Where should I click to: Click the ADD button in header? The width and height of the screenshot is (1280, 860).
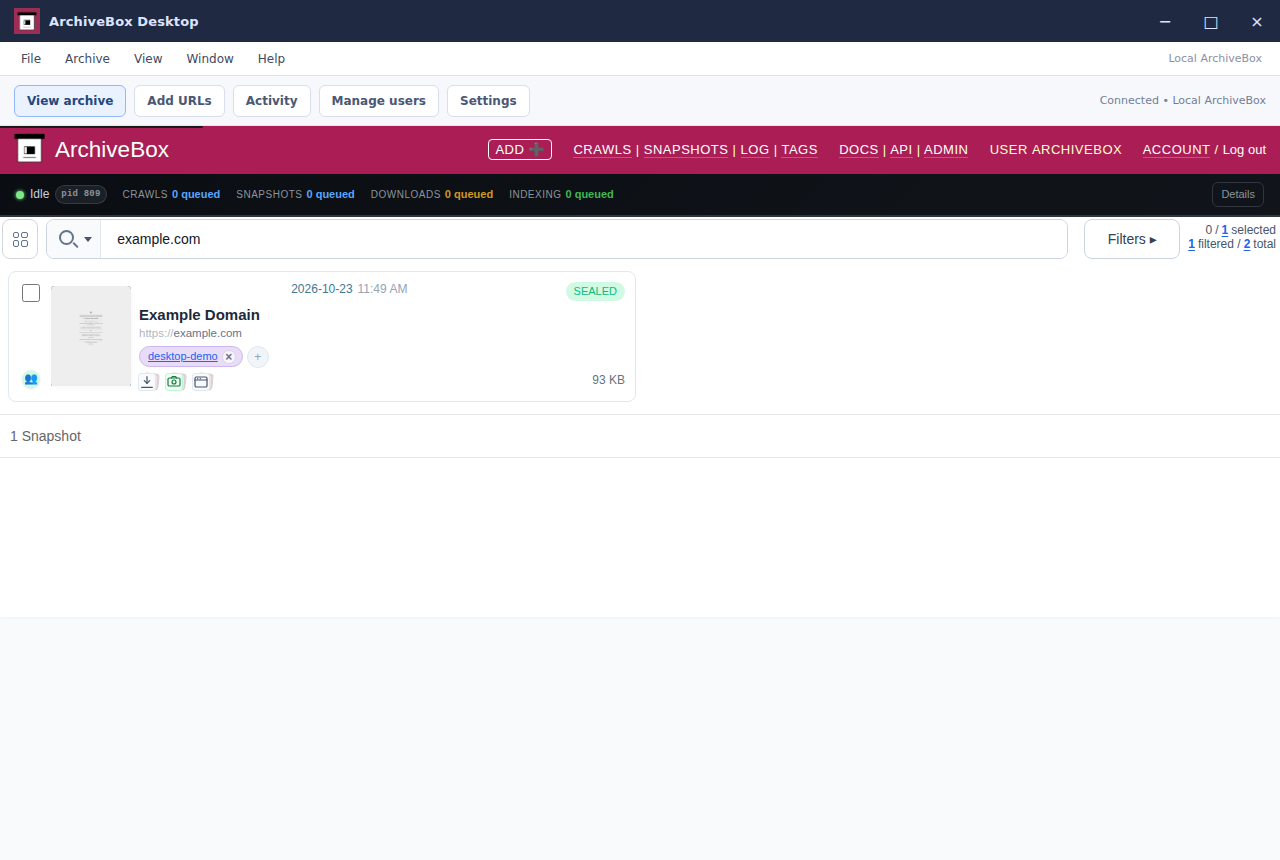click(x=520, y=149)
